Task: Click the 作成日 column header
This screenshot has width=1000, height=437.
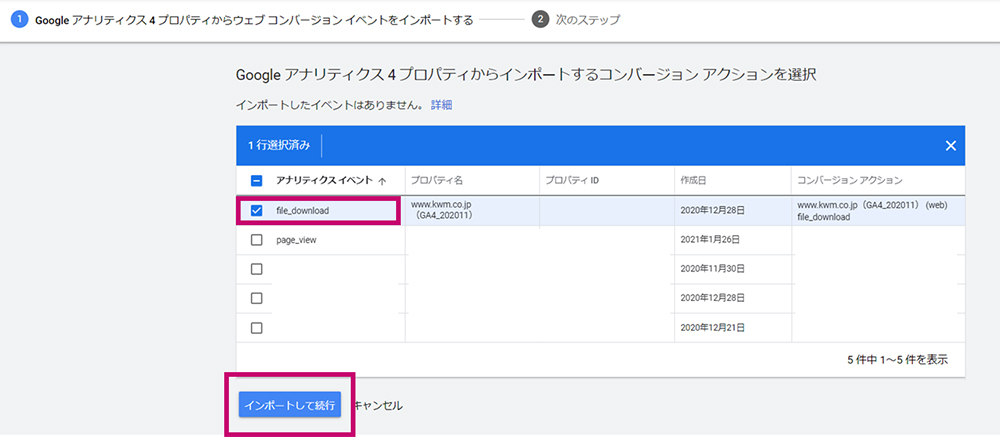Action: pyautogui.click(x=693, y=181)
